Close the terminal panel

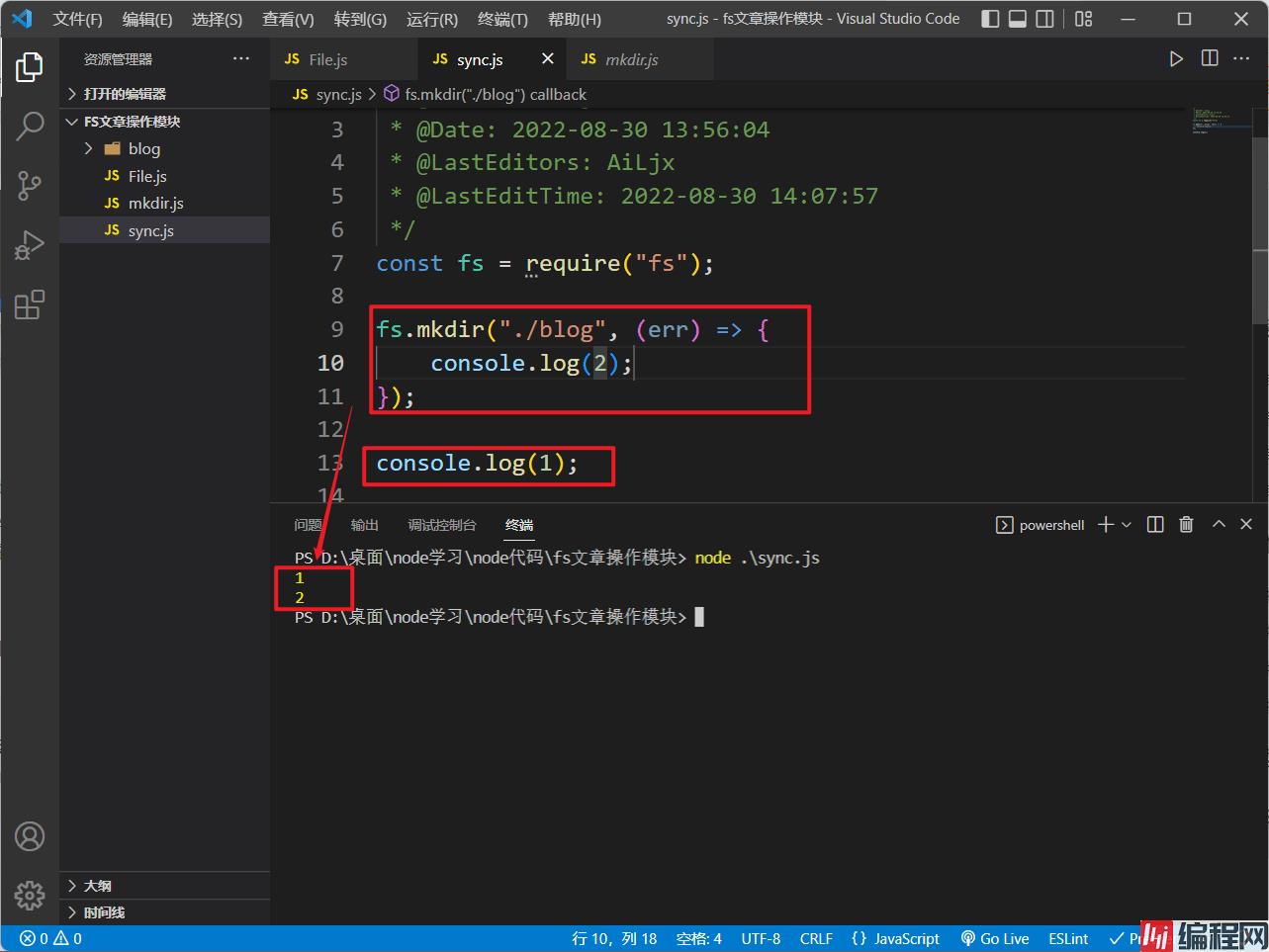coord(1246,525)
